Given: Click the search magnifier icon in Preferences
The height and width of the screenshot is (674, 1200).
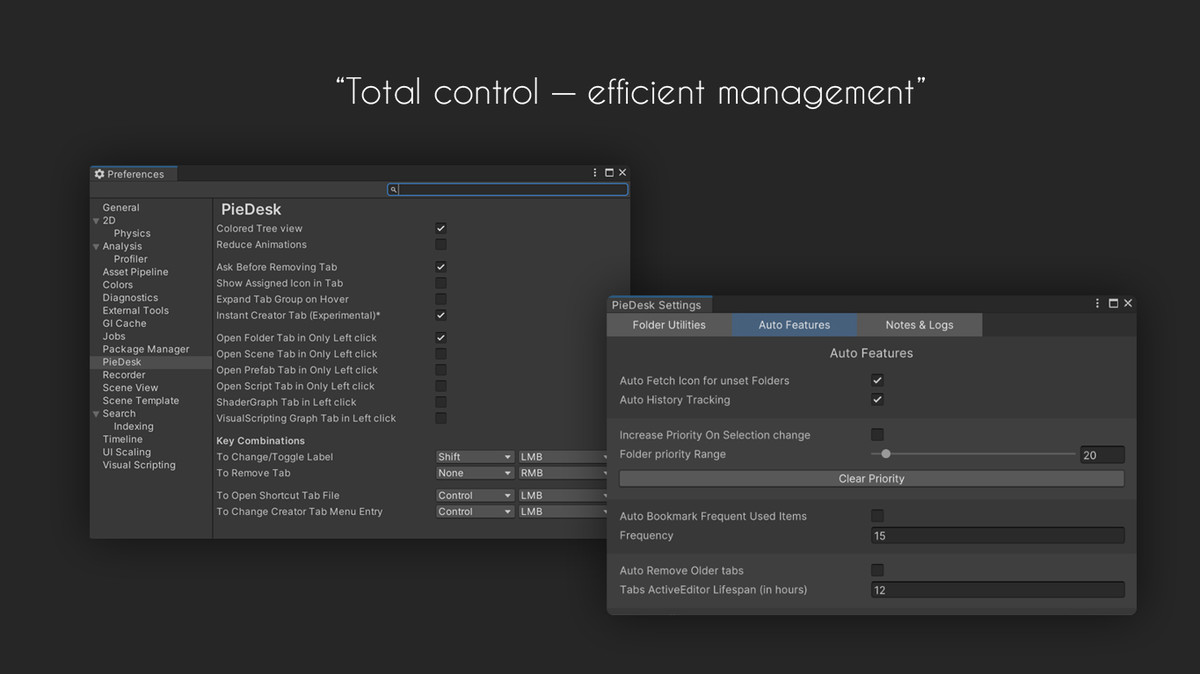Looking at the screenshot, I should tap(394, 189).
